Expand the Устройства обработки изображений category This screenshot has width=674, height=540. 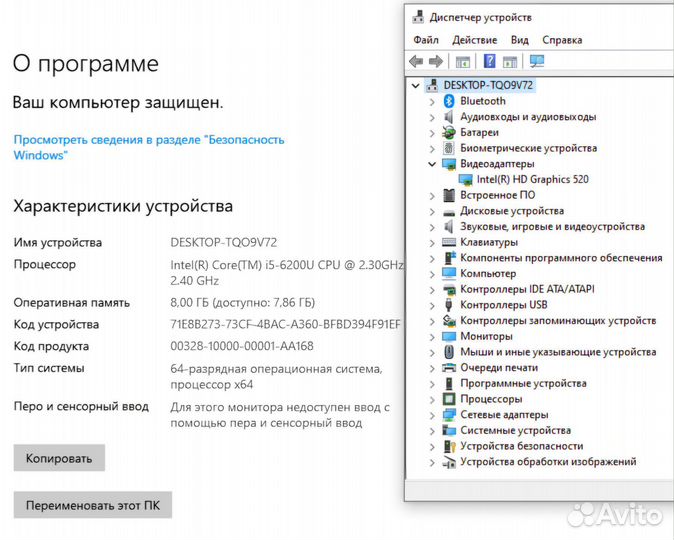(x=432, y=463)
